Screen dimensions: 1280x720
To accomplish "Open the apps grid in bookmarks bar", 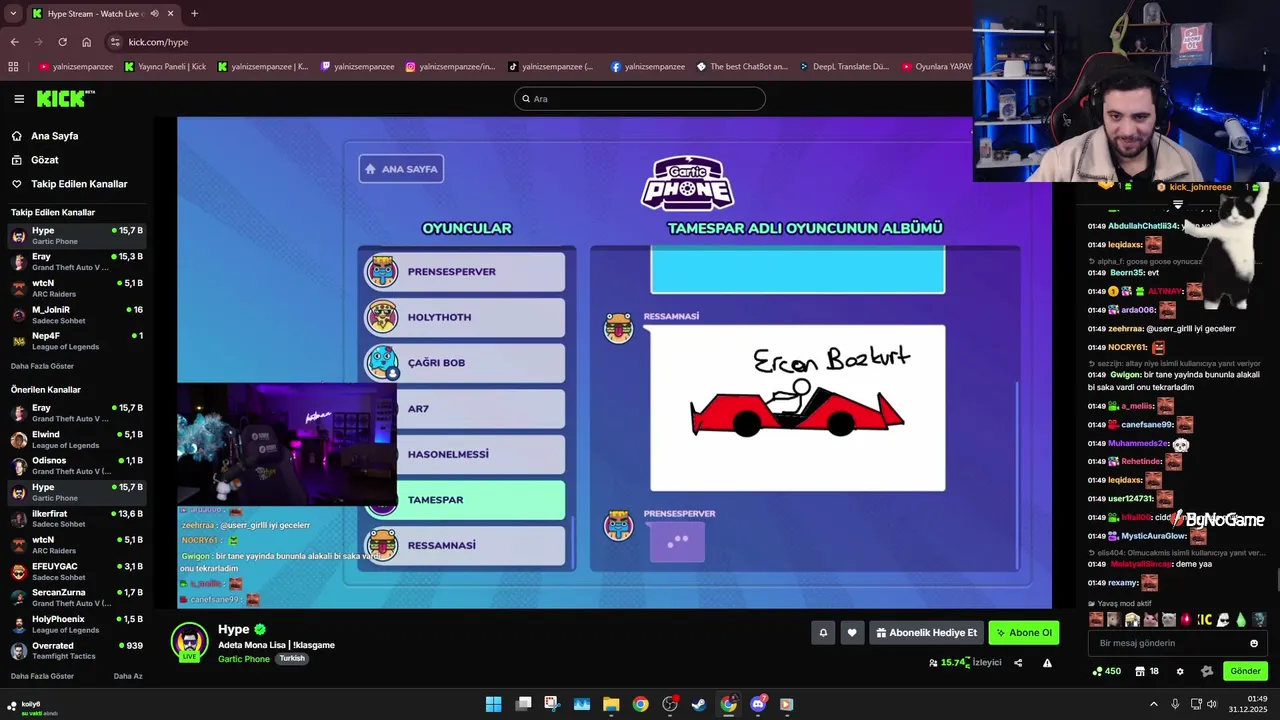I will (13, 67).
